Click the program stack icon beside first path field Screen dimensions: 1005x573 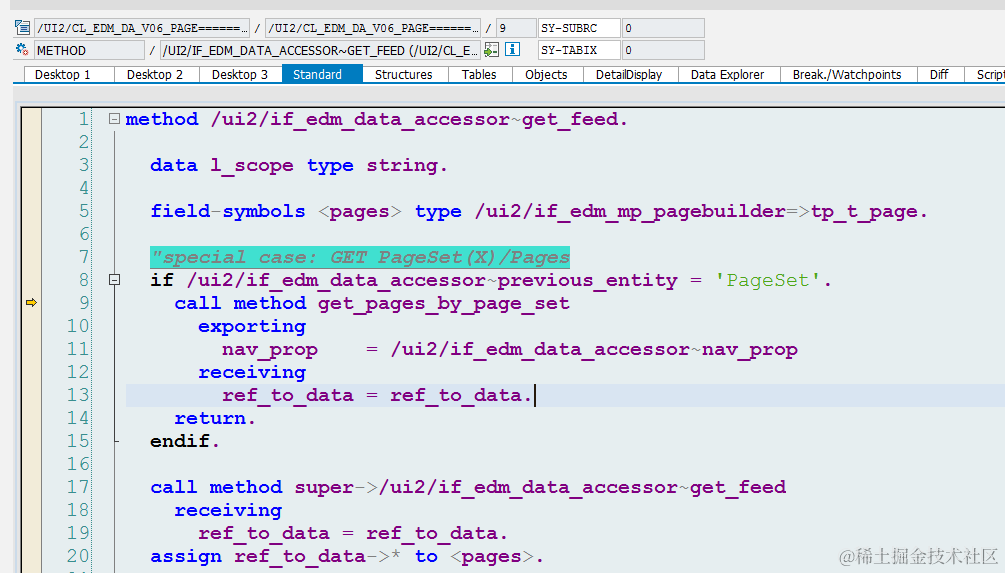pos(22,28)
